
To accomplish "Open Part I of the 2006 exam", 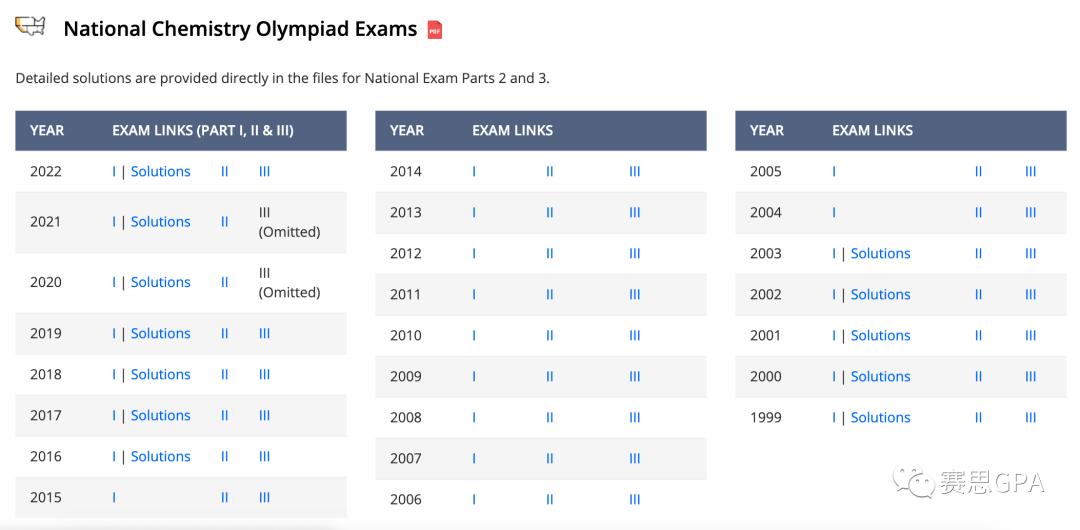I will pyautogui.click(x=474, y=499).
